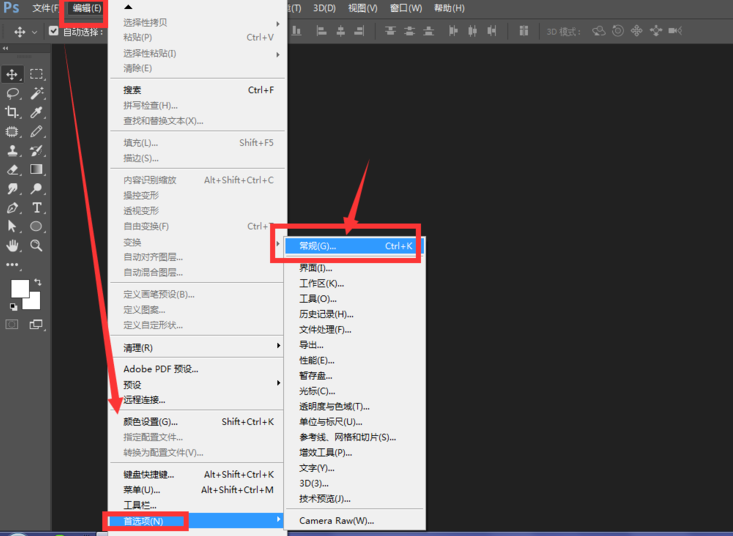Click the distribute top edges icon

[x=390, y=31]
